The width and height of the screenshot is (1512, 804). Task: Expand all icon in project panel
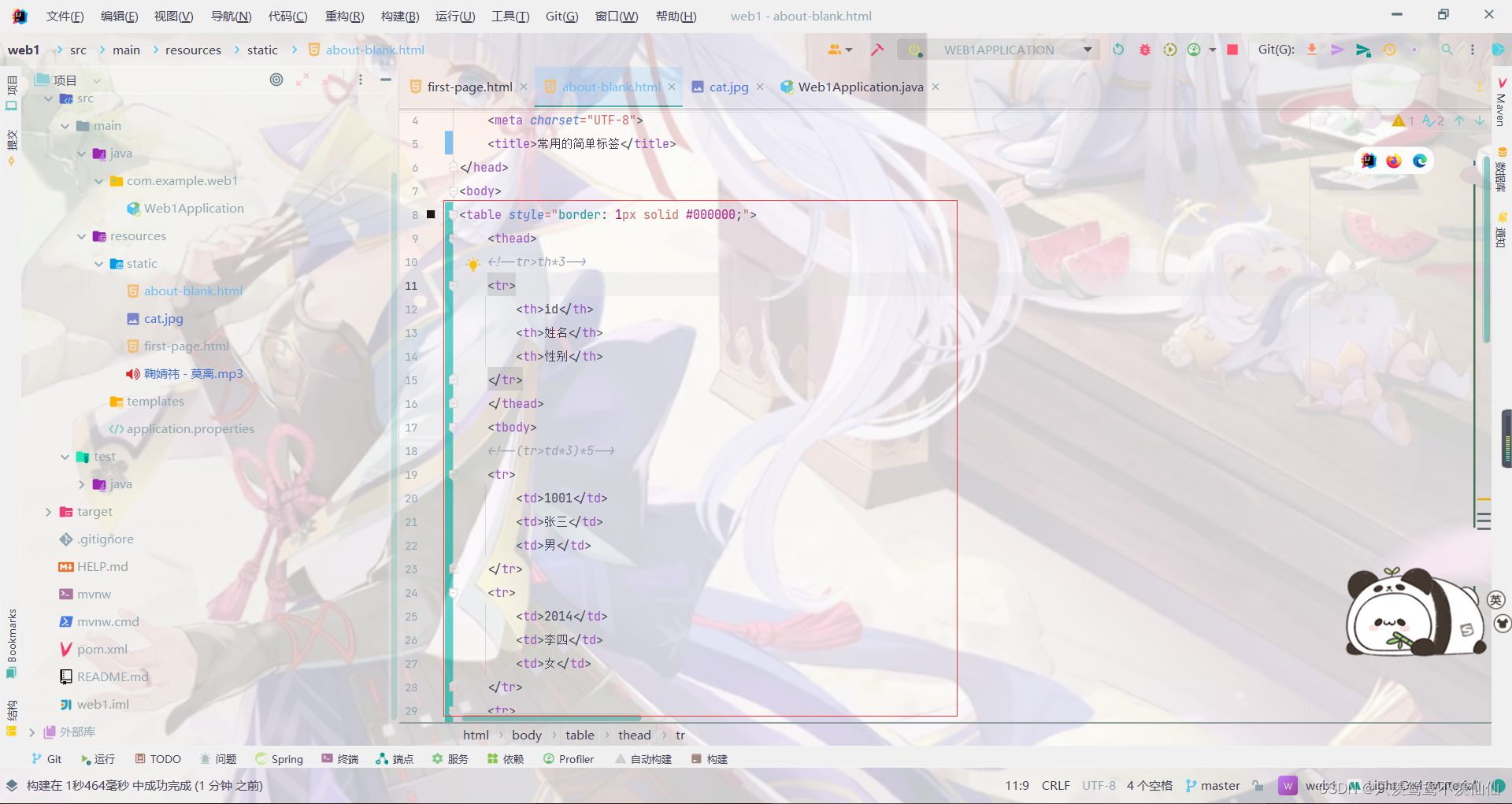pyautogui.click(x=302, y=80)
